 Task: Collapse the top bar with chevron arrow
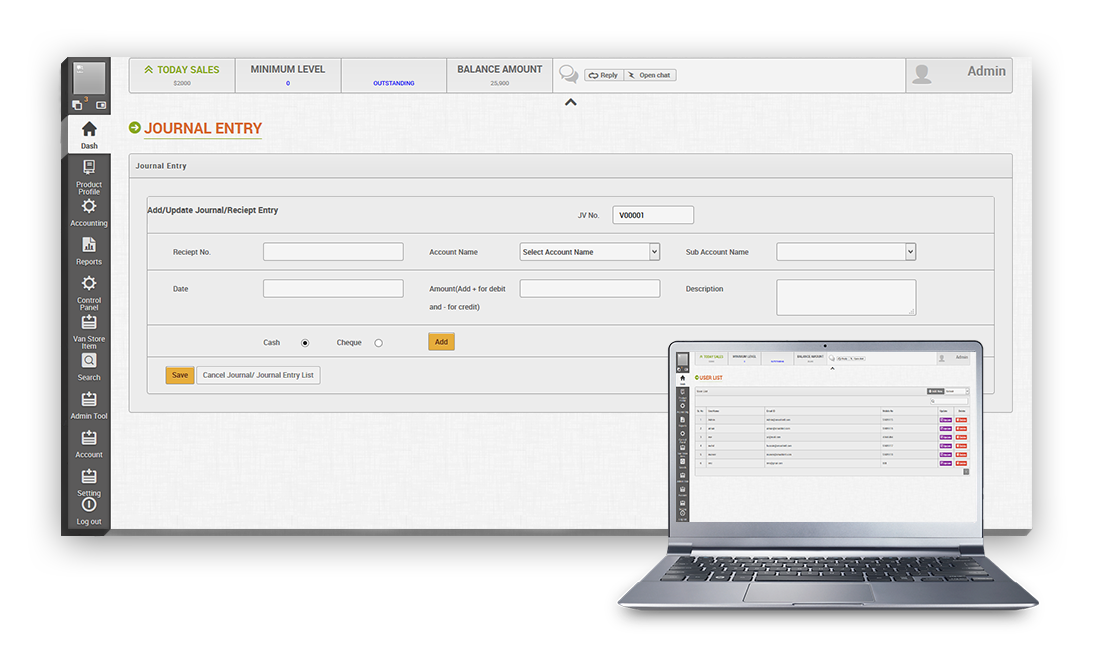(x=570, y=102)
